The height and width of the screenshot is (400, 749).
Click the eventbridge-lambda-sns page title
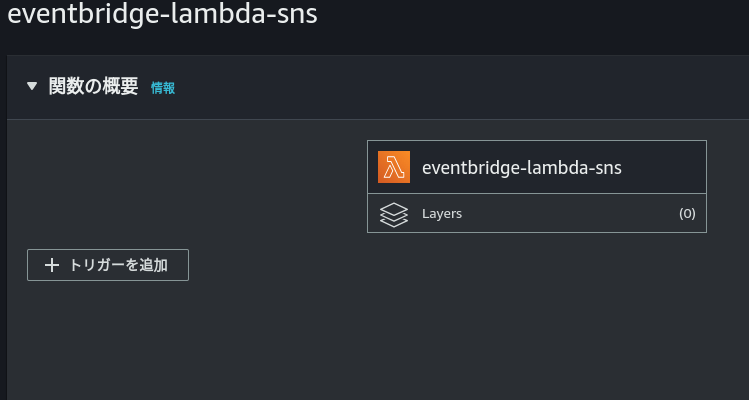pyautogui.click(x=162, y=14)
